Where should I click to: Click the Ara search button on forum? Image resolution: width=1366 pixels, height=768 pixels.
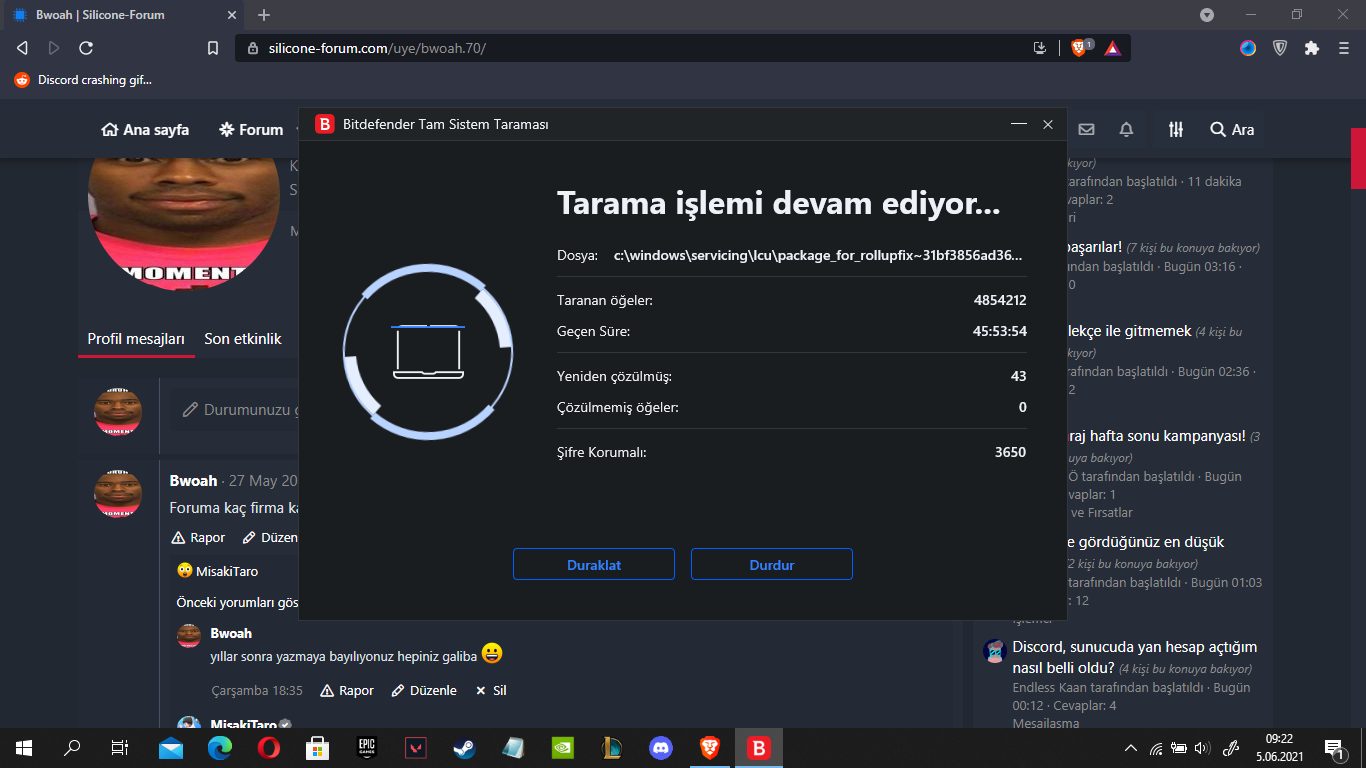[1232, 130]
